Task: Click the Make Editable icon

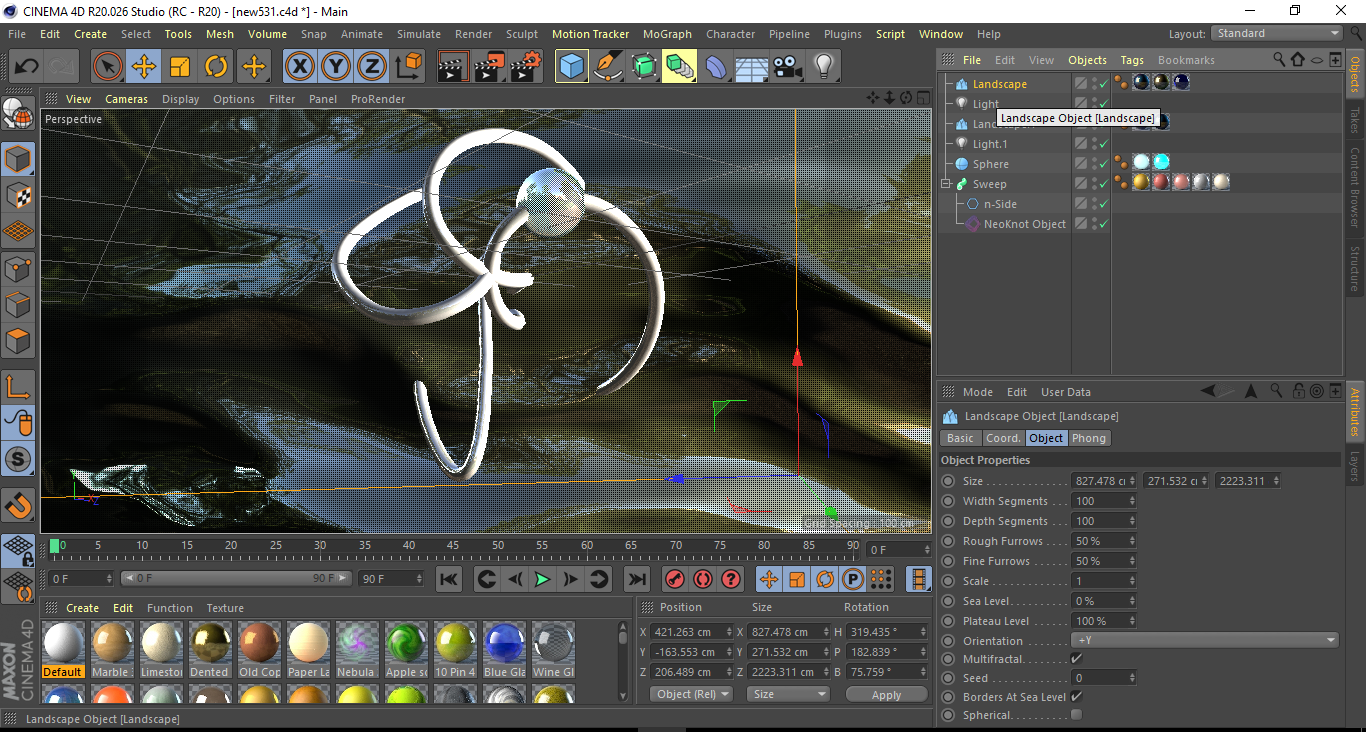Action: click(x=19, y=114)
